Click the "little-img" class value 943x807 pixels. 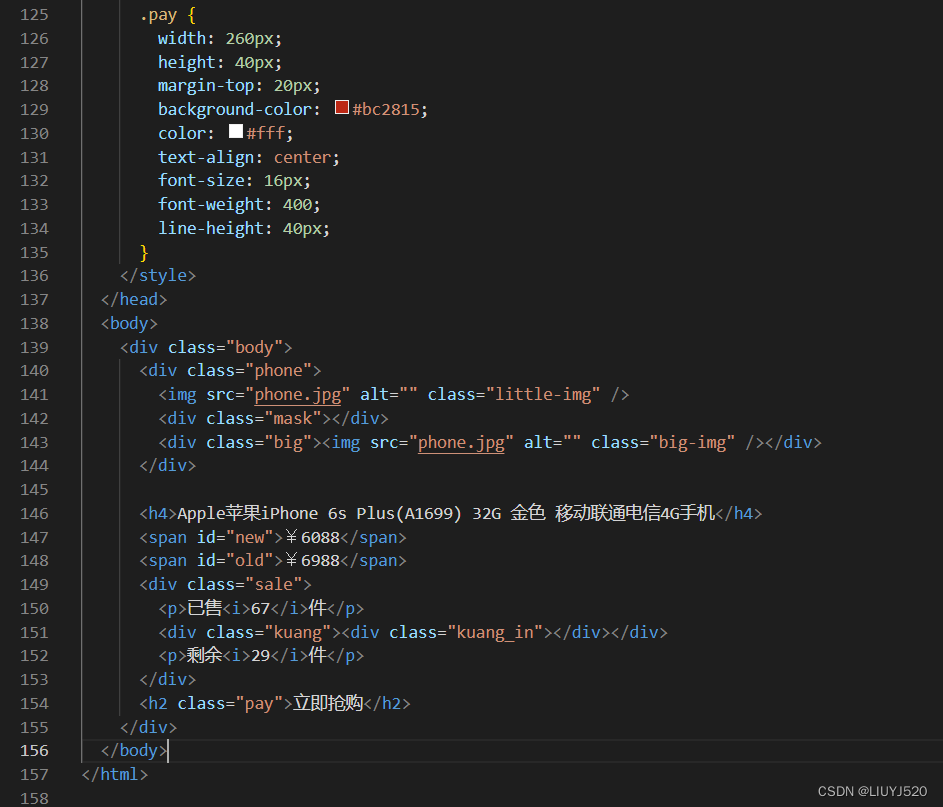[x=543, y=394]
